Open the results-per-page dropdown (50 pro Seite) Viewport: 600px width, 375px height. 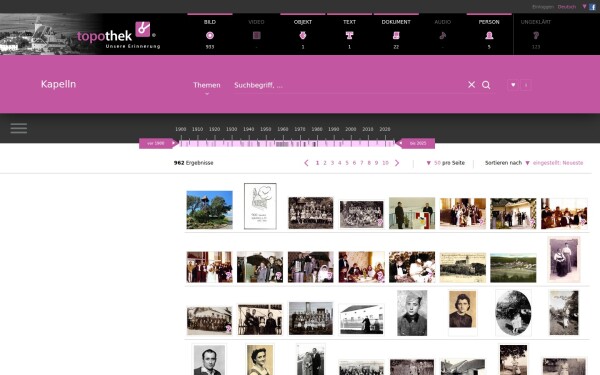(x=445, y=163)
